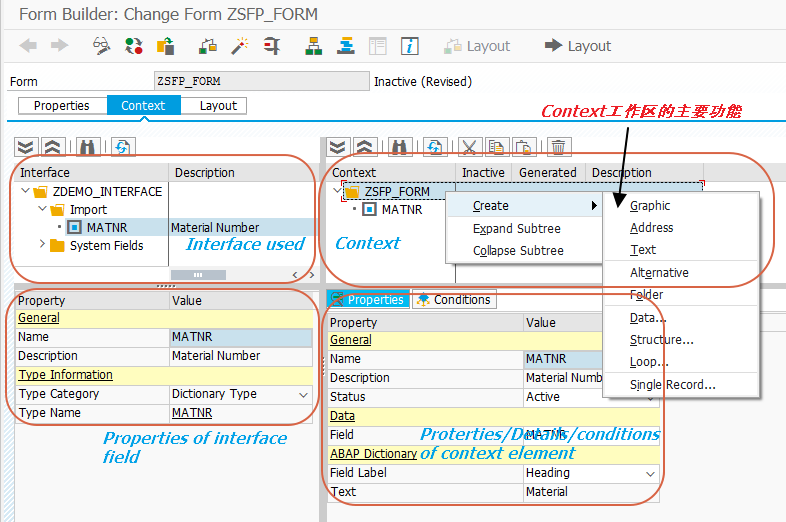The width and height of the screenshot is (786, 522).
Task: Click the green Back arrow icon
Action: (28, 46)
